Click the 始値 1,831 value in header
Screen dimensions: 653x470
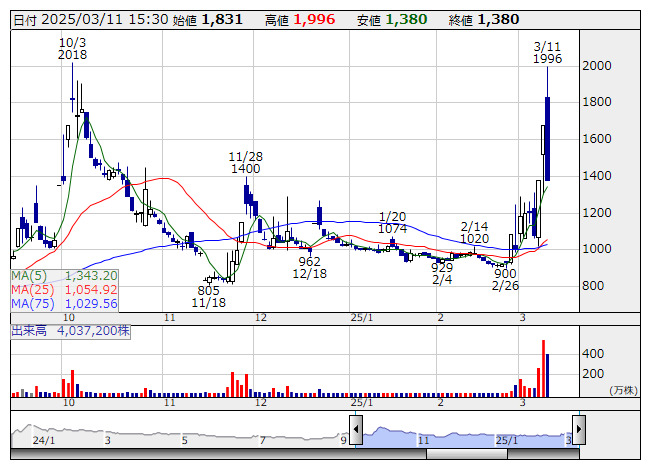(x=222, y=20)
